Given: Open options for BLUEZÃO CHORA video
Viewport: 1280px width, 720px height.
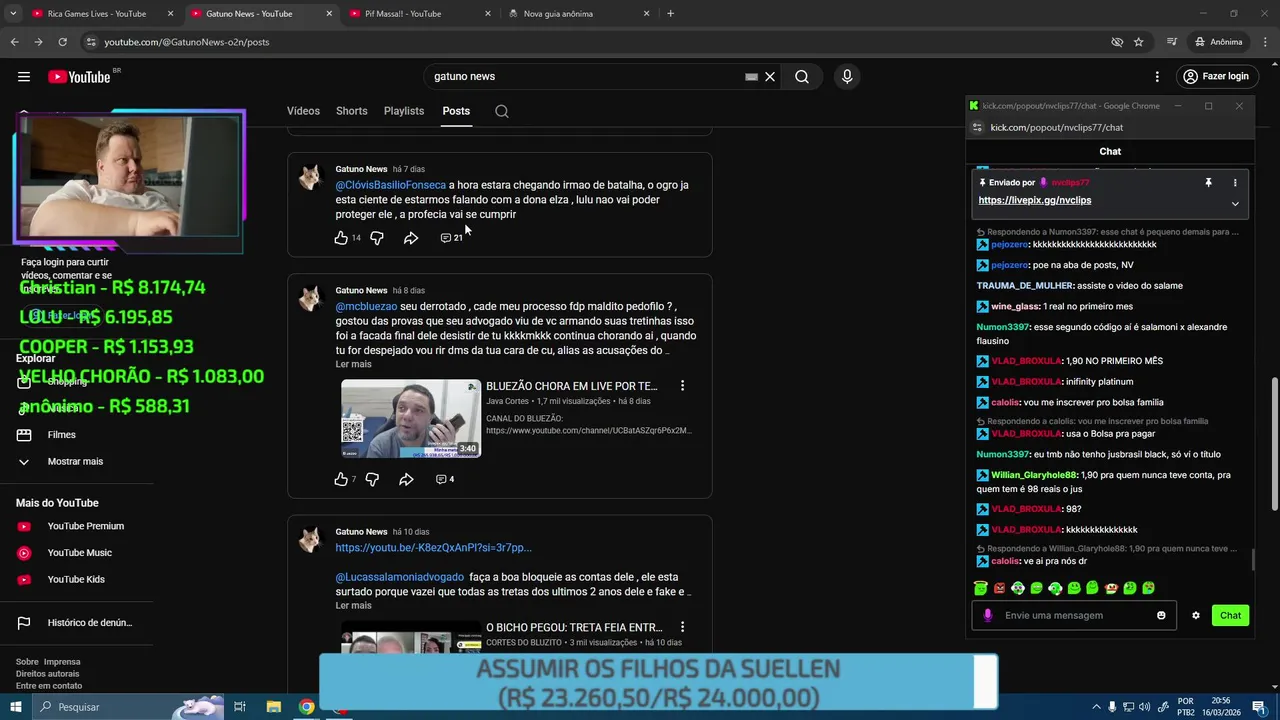Looking at the screenshot, I should point(683,386).
